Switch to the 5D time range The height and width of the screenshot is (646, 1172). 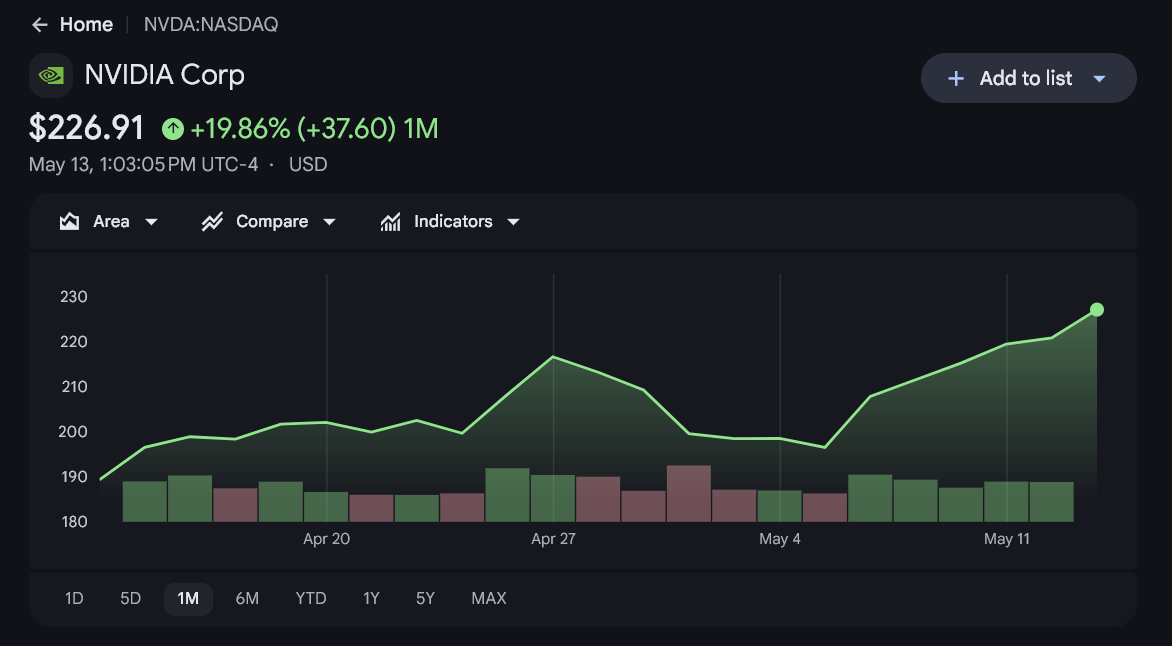click(131, 599)
